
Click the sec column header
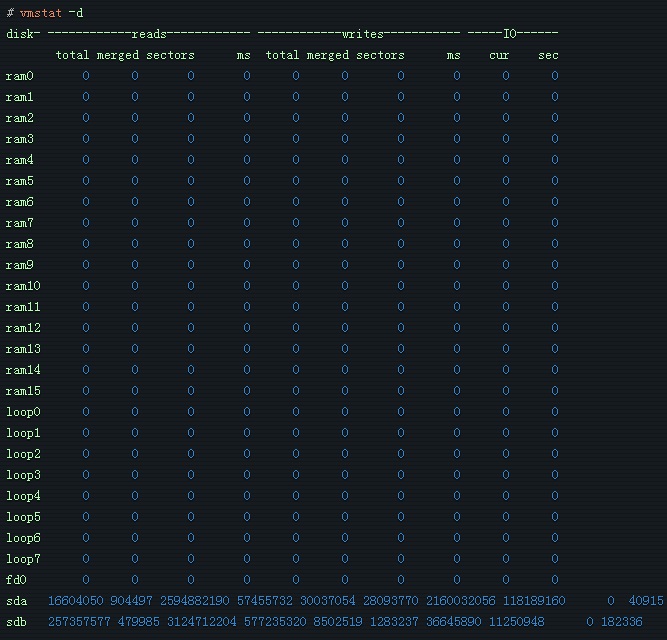(x=548, y=55)
